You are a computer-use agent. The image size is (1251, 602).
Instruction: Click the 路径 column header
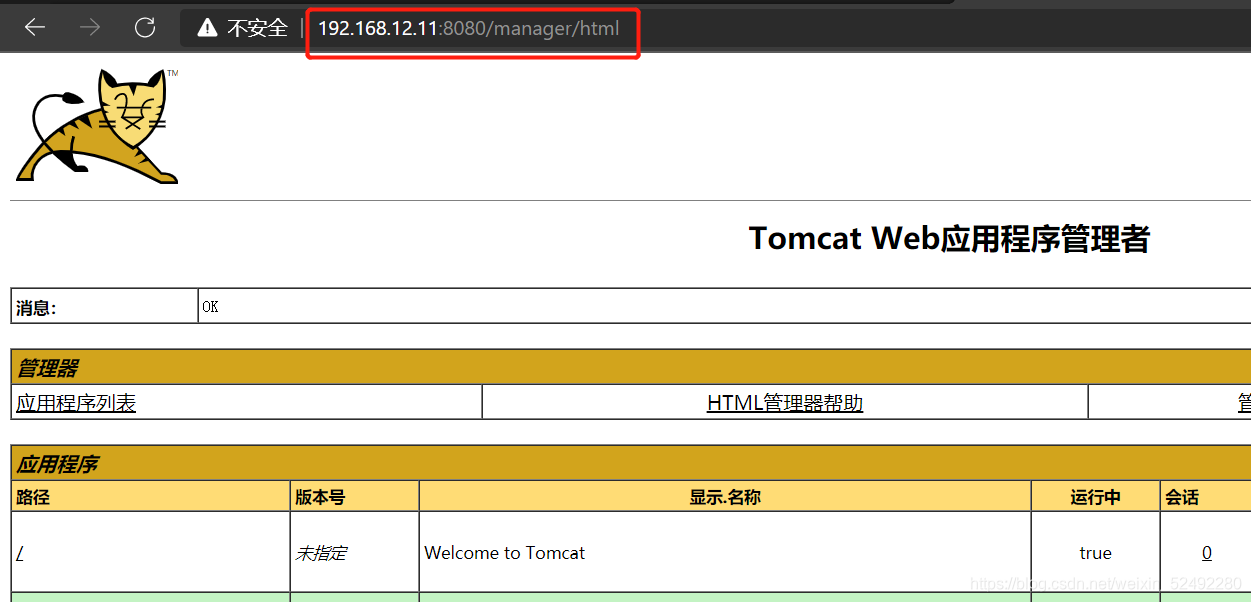pyautogui.click(x=150, y=496)
